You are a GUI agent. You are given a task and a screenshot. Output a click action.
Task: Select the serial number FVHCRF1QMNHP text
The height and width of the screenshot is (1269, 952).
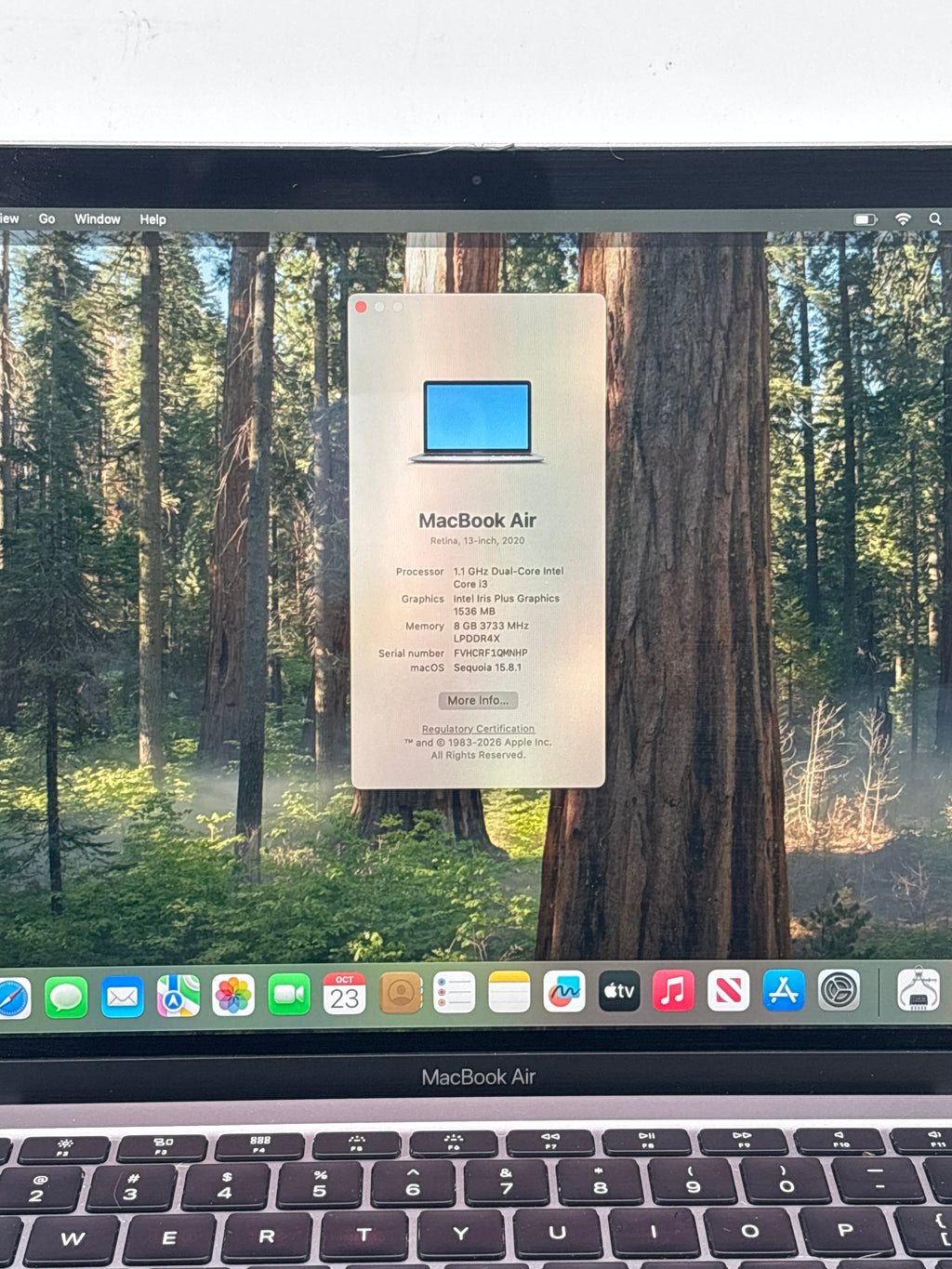click(491, 654)
